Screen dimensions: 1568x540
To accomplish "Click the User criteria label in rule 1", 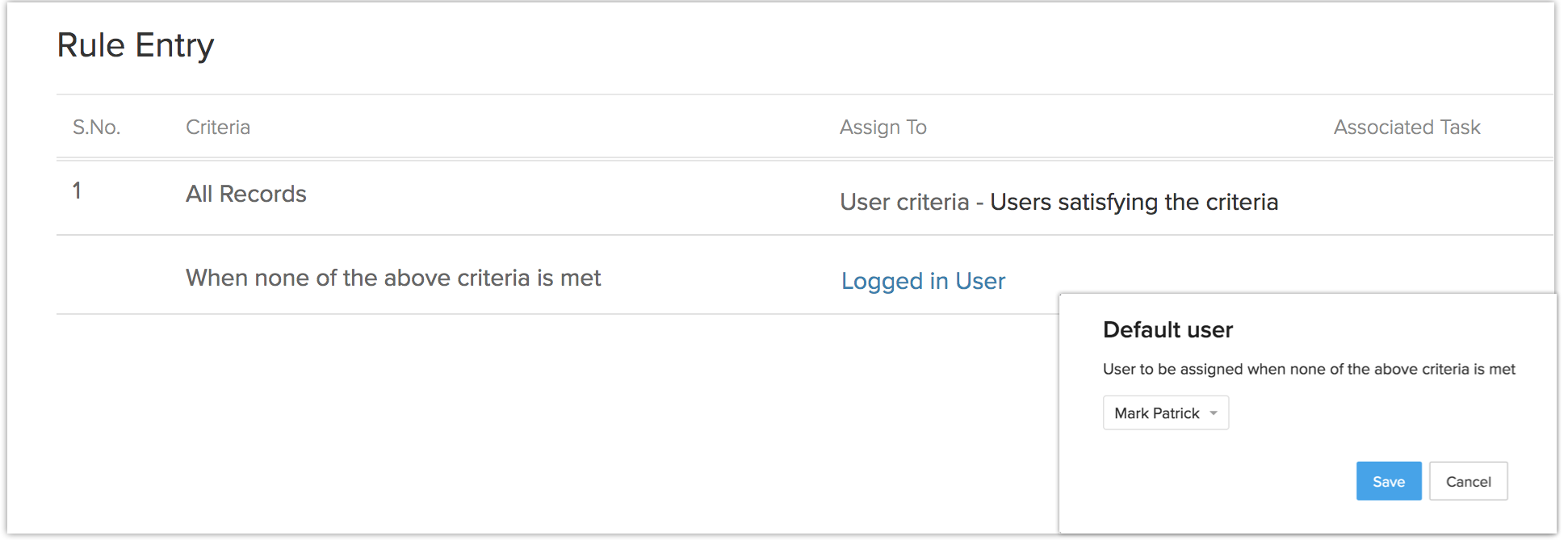I will (x=903, y=202).
